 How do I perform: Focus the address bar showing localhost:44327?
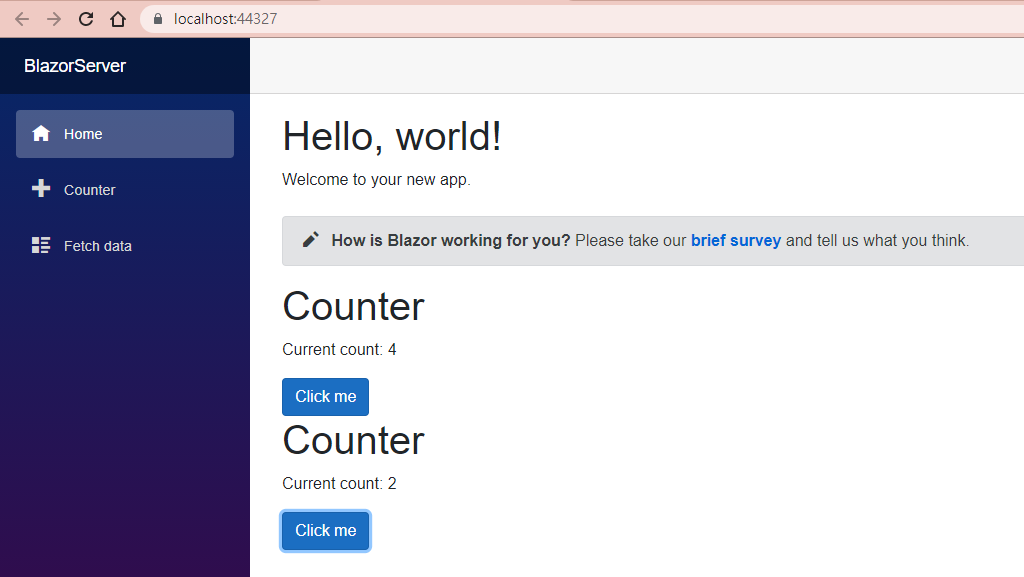tap(581, 19)
